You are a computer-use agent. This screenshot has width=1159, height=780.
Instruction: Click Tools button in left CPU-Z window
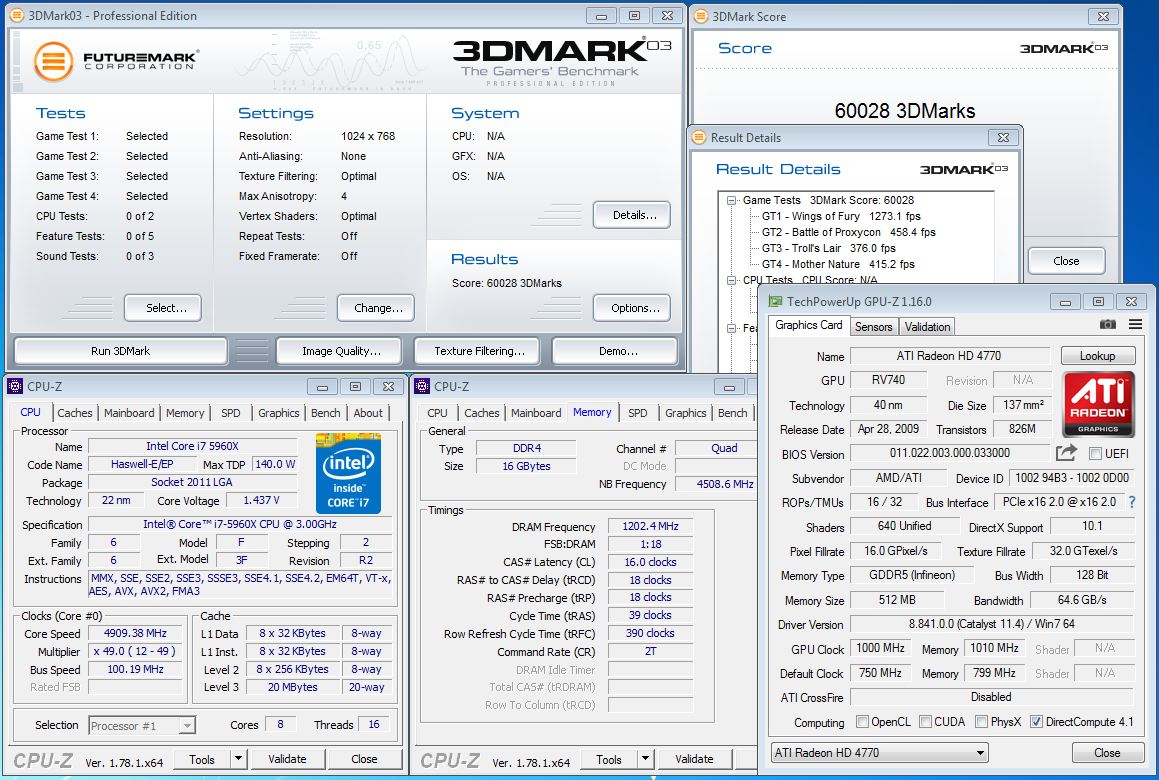(202, 759)
